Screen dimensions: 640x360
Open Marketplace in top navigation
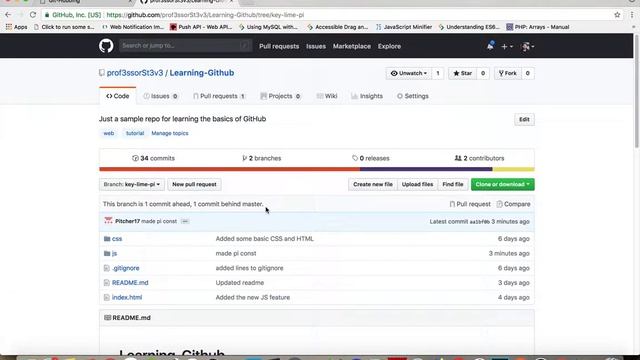click(351, 47)
